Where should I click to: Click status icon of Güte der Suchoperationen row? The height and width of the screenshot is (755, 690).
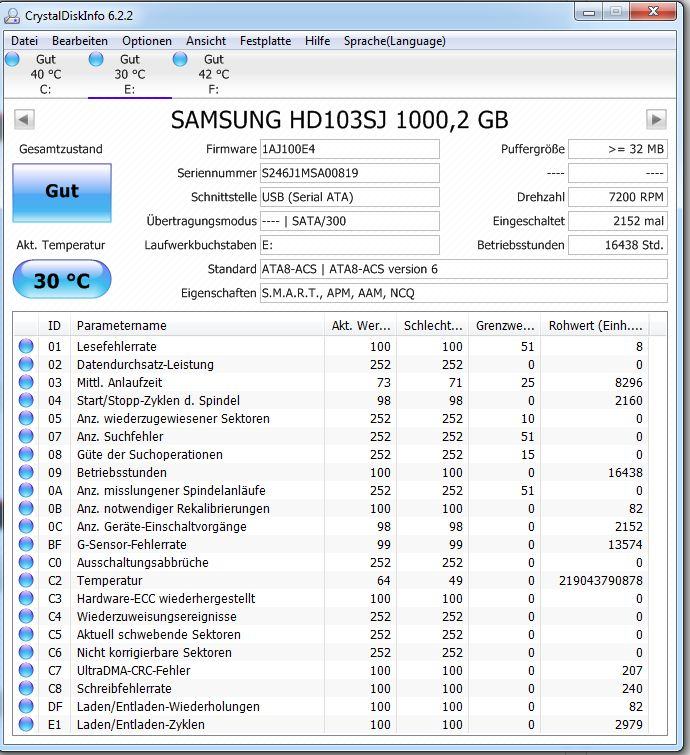point(26,454)
